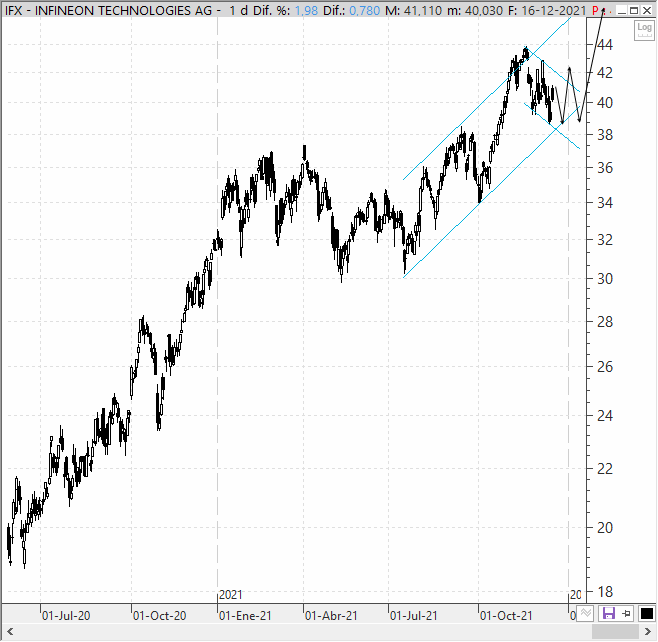Save chart with the purple floppy disk icon
Image resolution: width=658 pixels, height=642 pixels.
coord(608,614)
